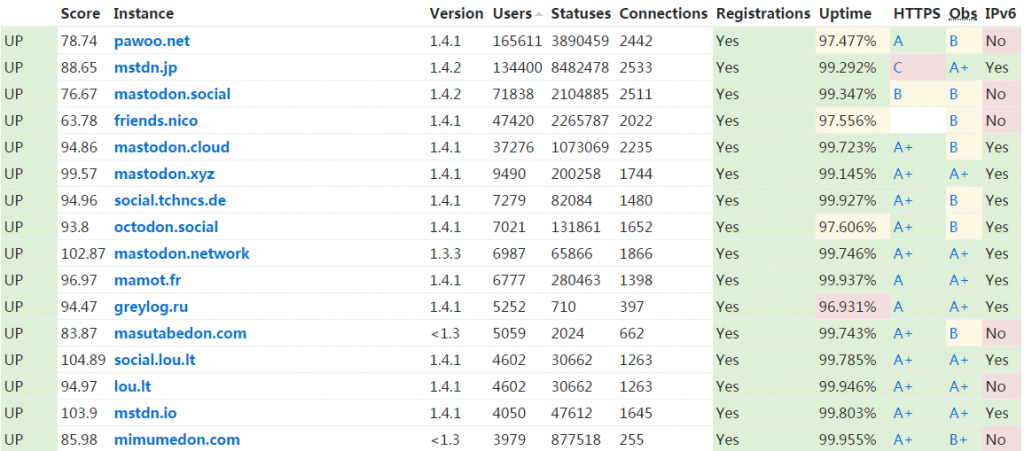The height and width of the screenshot is (451, 1024).
Task: Open masutabedon.com instance link
Action: (180, 334)
